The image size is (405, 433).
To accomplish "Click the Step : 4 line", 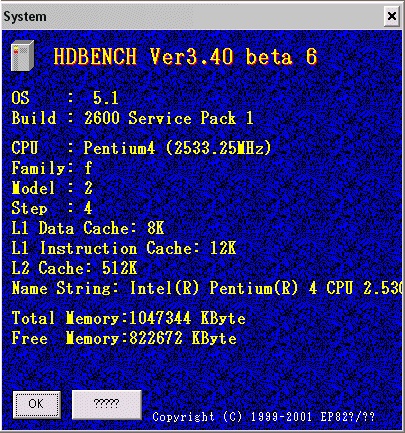I will (52, 208).
